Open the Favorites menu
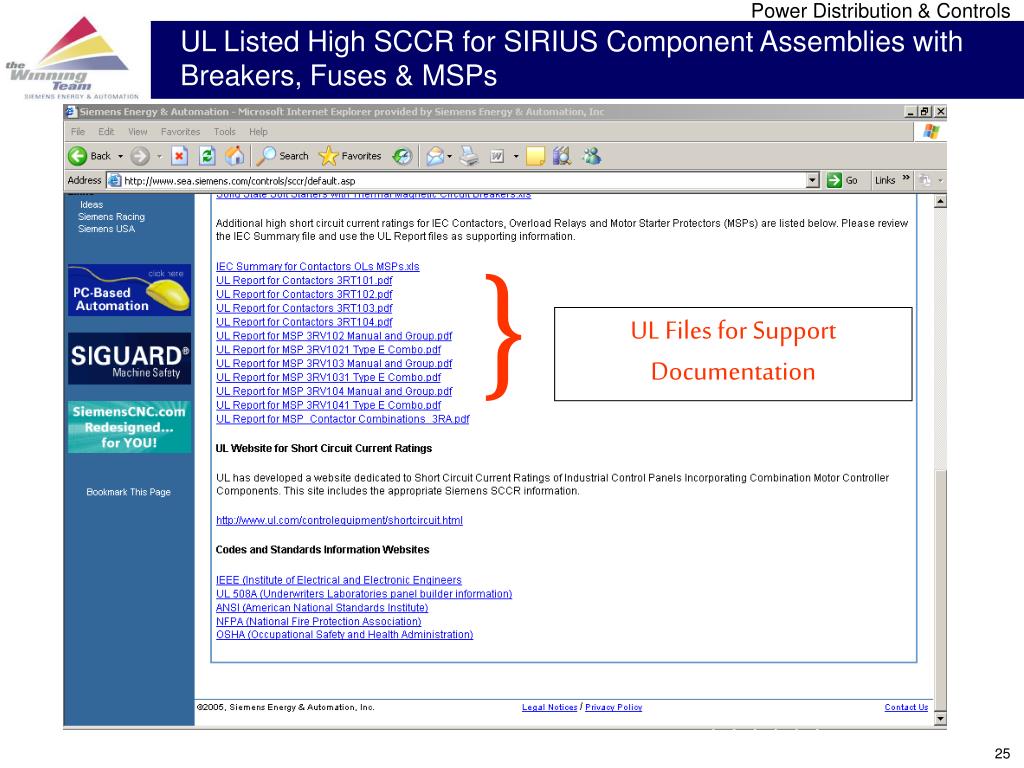 pos(180,132)
